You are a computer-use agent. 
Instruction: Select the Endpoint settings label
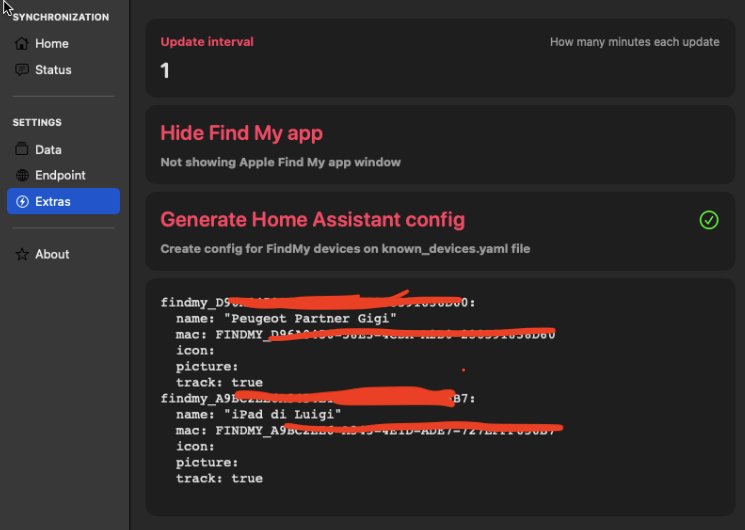click(60, 175)
